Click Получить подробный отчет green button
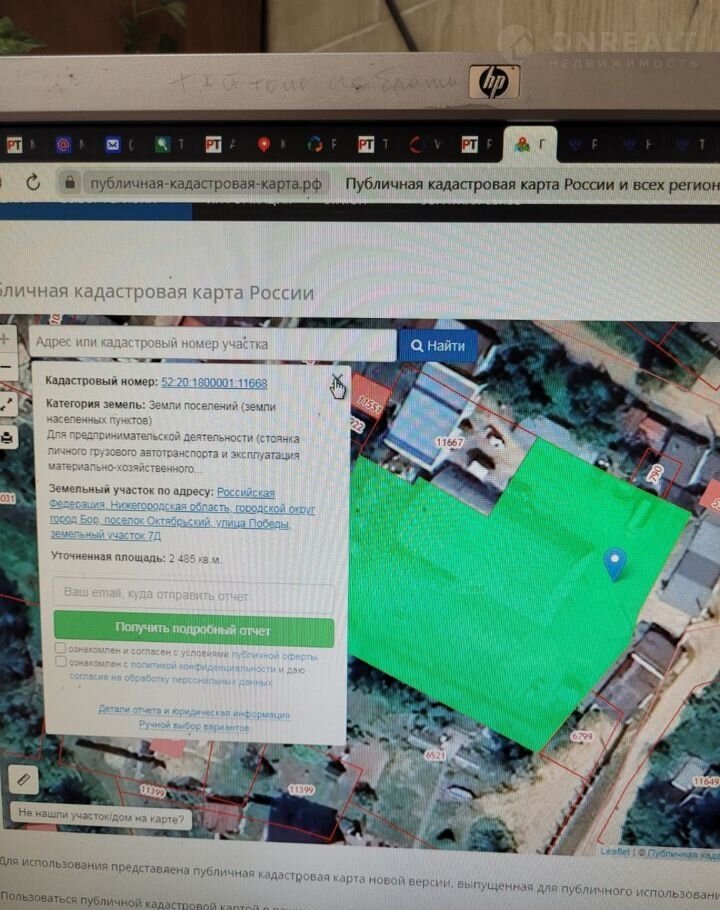The height and width of the screenshot is (910, 720). click(193, 631)
